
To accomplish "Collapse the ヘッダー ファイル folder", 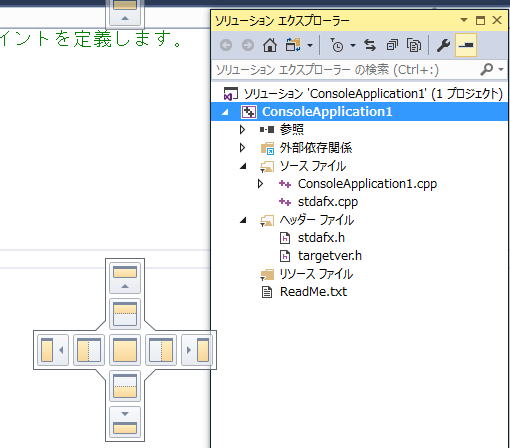I will (243, 220).
